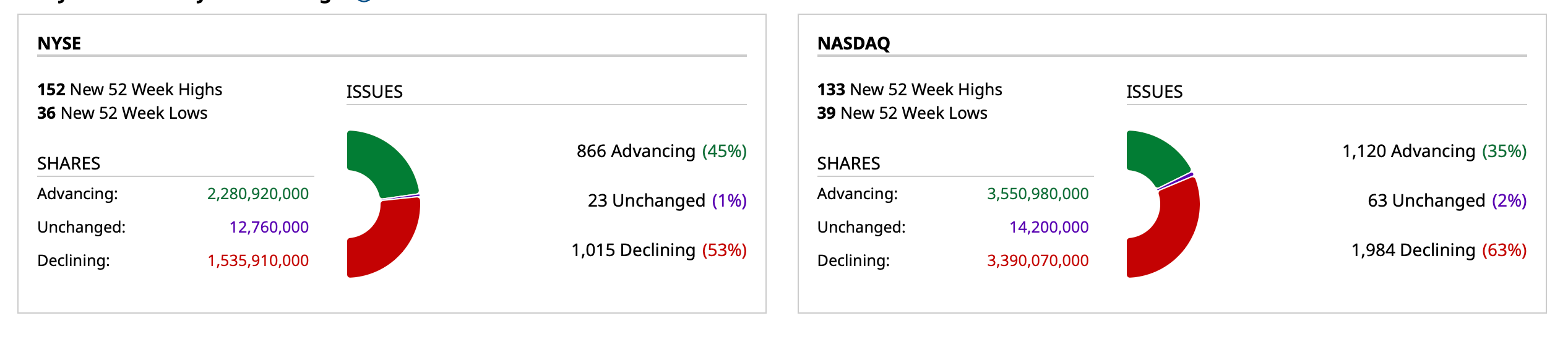Select the NYSE 866 Advancing (45%) label
The width and height of the screenshot is (1568, 339).
(x=661, y=152)
